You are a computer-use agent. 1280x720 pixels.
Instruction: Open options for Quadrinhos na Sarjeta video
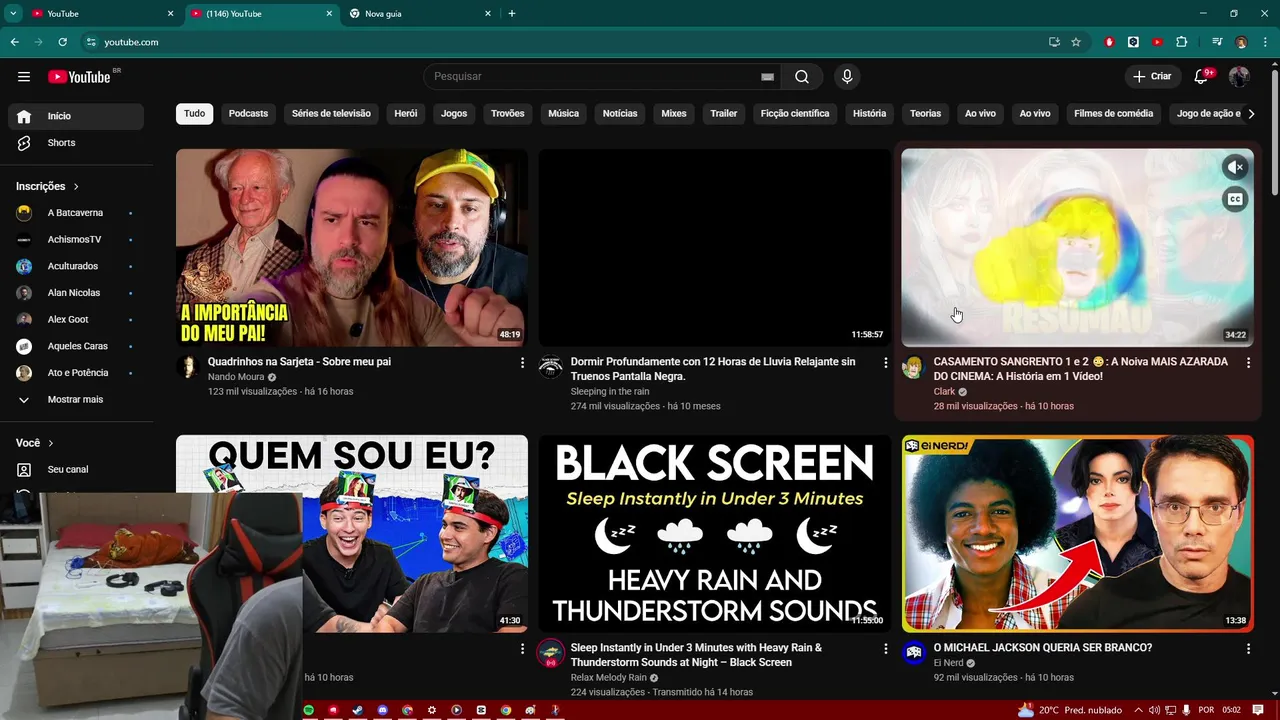tap(522, 363)
